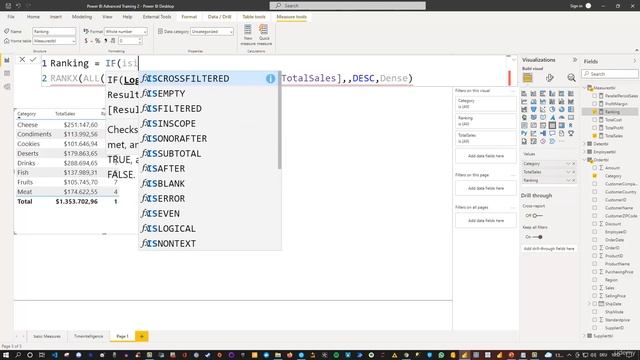Choose the Python visual (Py) icon
This screenshot has height=360, width=640.
[524, 133]
